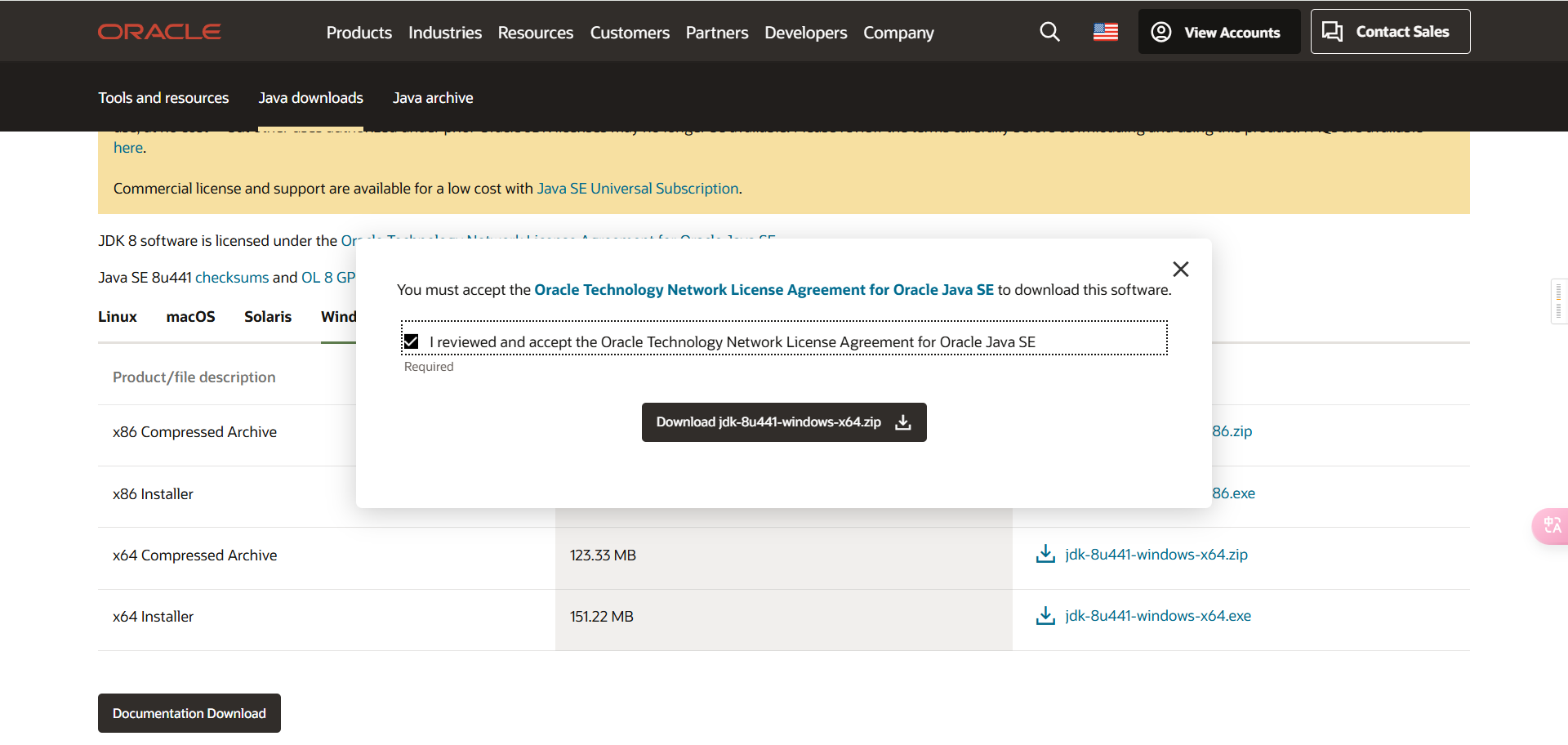Click download icon beside jdk-8u441-windows-x64.exe
Screen dimensions: 1568x745
point(1045,616)
